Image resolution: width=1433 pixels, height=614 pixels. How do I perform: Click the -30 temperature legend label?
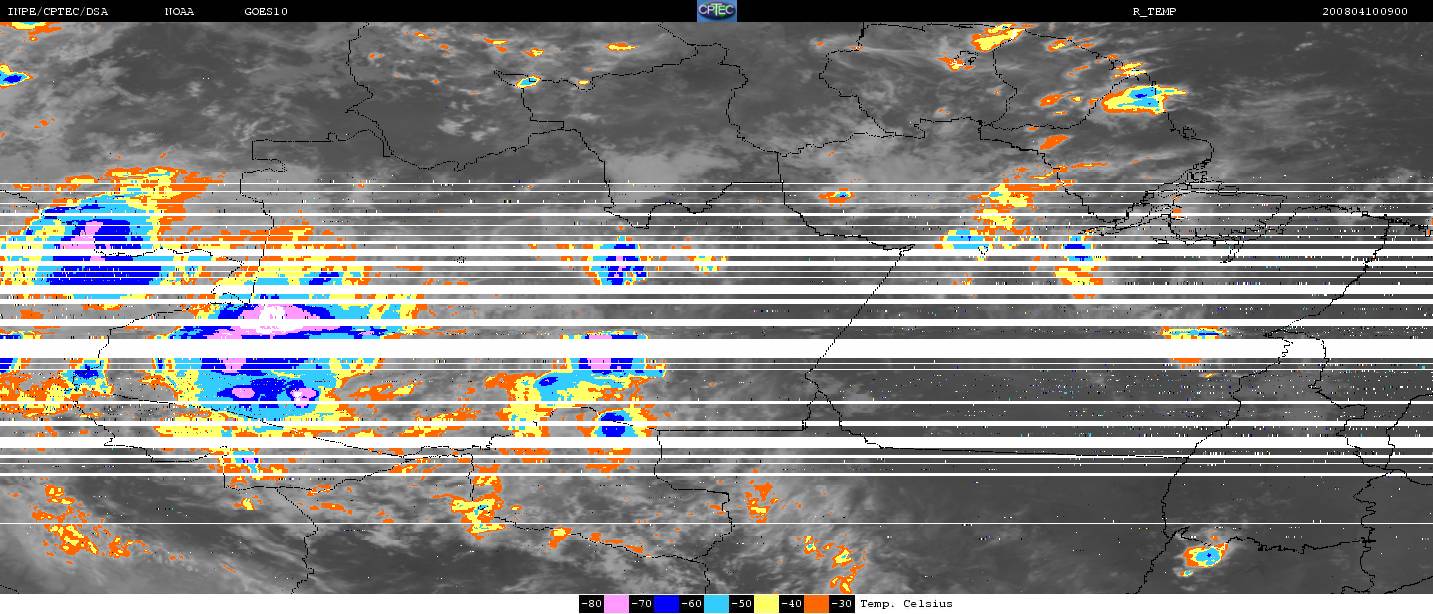tap(841, 604)
